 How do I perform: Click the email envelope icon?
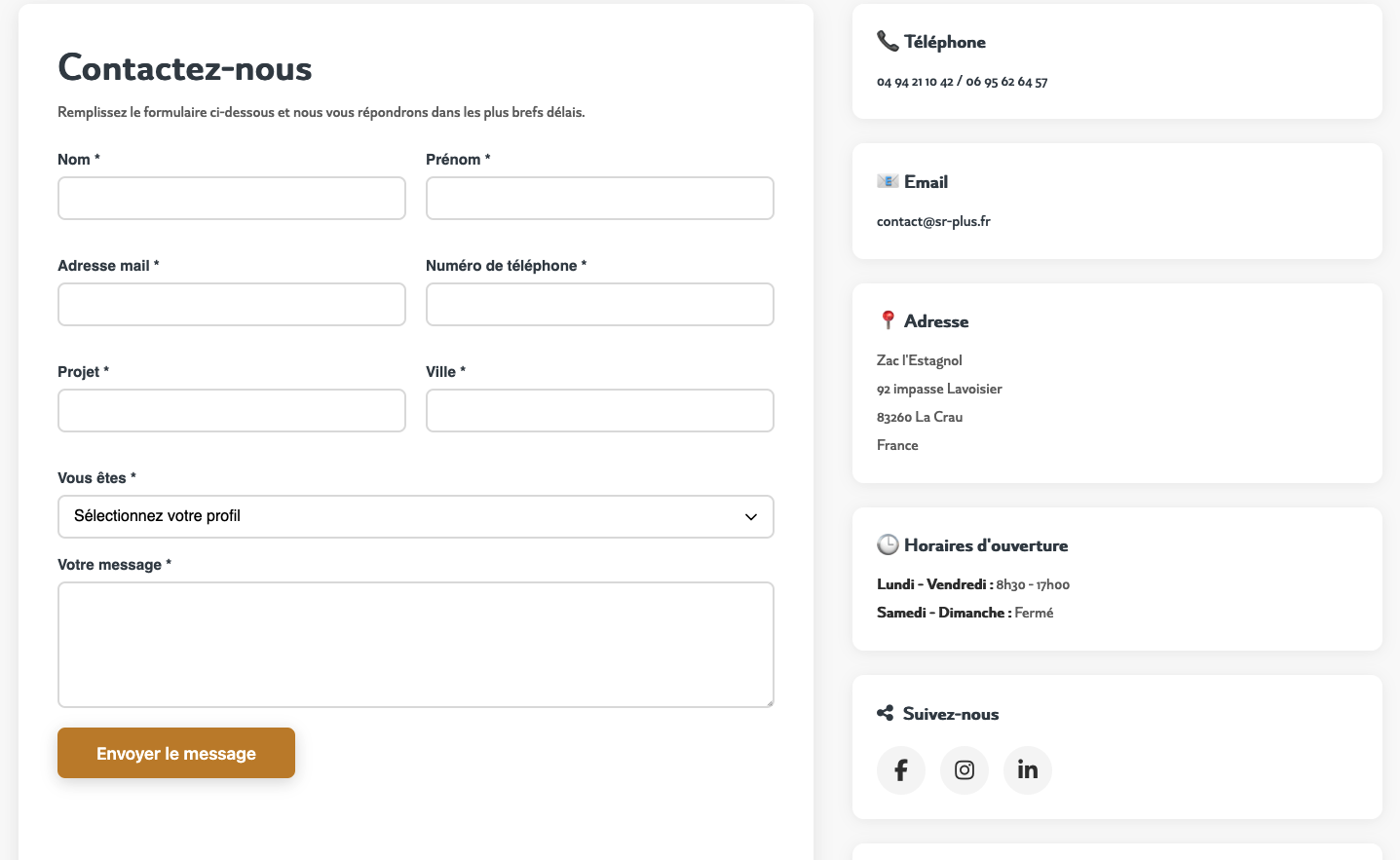(887, 181)
